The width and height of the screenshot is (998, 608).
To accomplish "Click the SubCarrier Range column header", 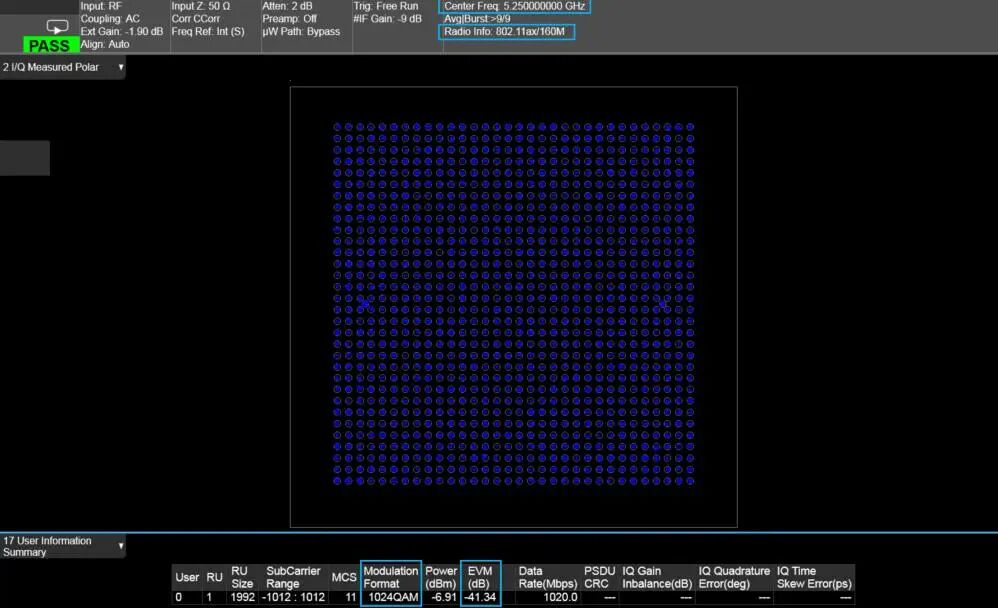I will 293,577.
